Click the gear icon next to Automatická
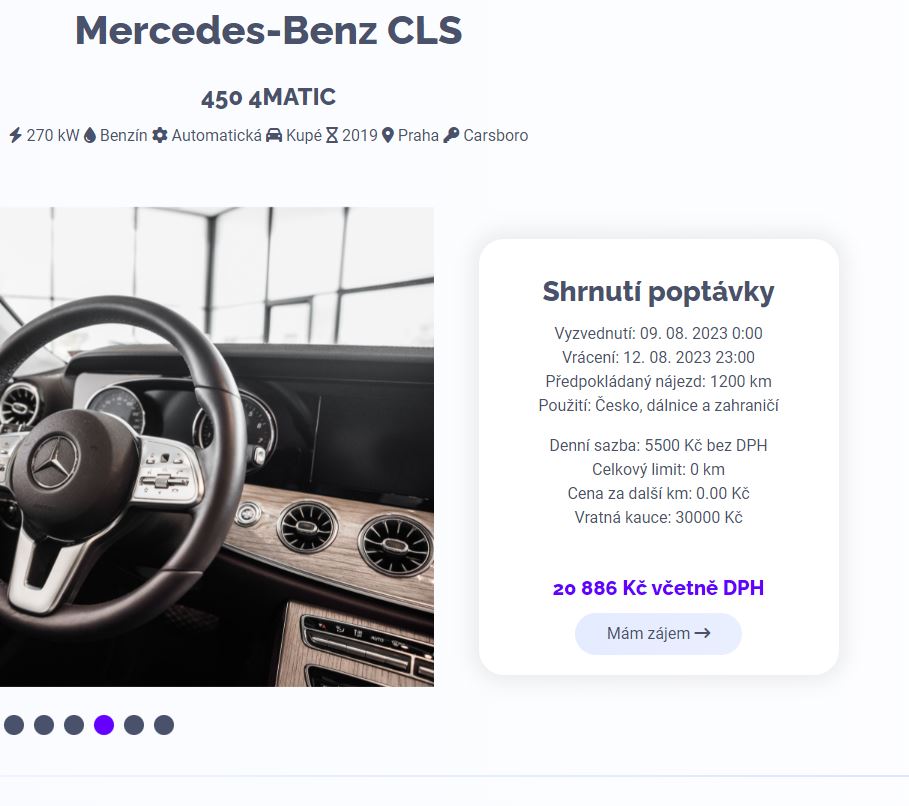Screen dimensions: 909x806 (159, 135)
